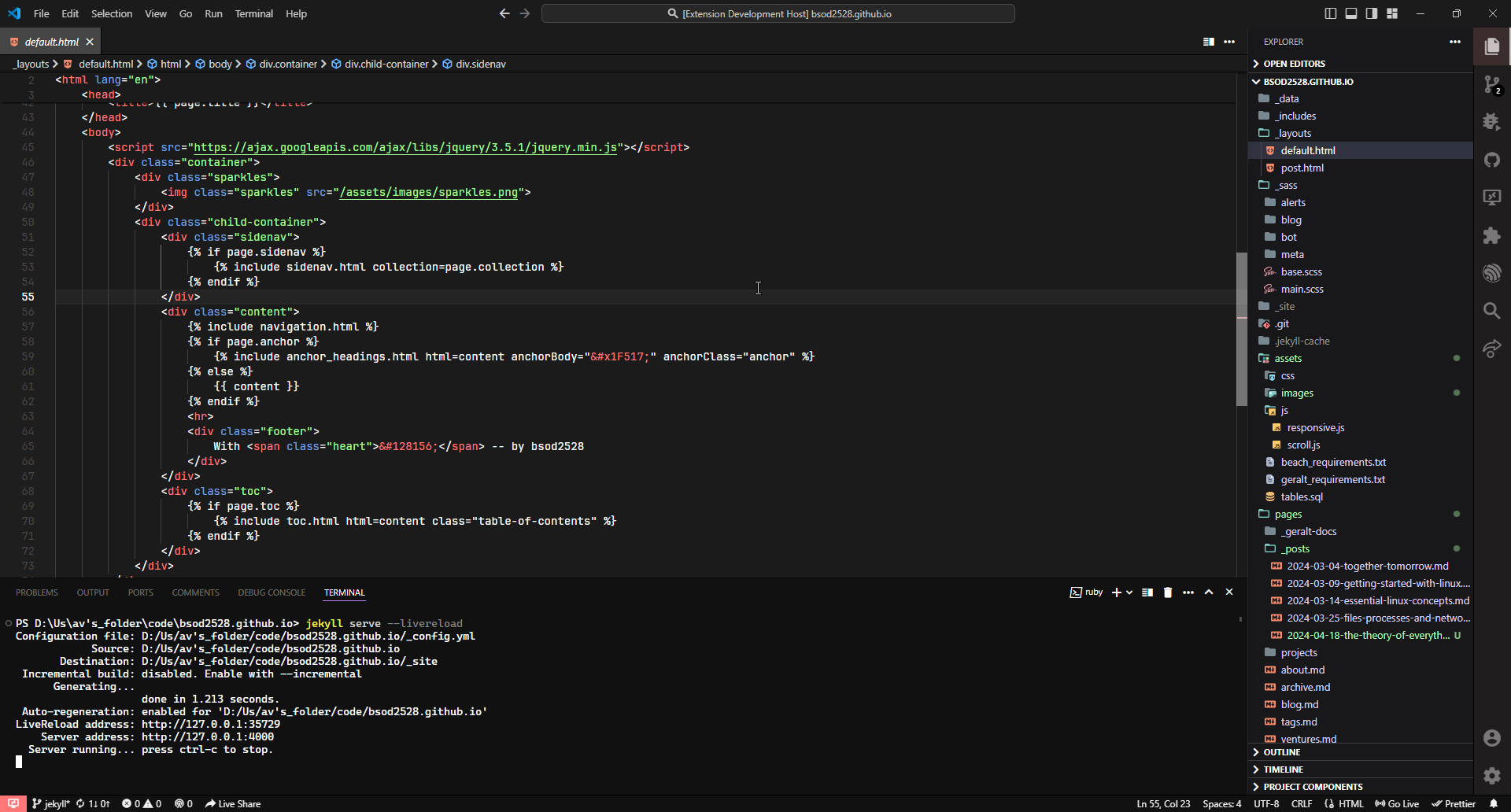The image size is (1511, 812).
Task: Open Run and Debug view
Action: pyautogui.click(x=1491, y=122)
